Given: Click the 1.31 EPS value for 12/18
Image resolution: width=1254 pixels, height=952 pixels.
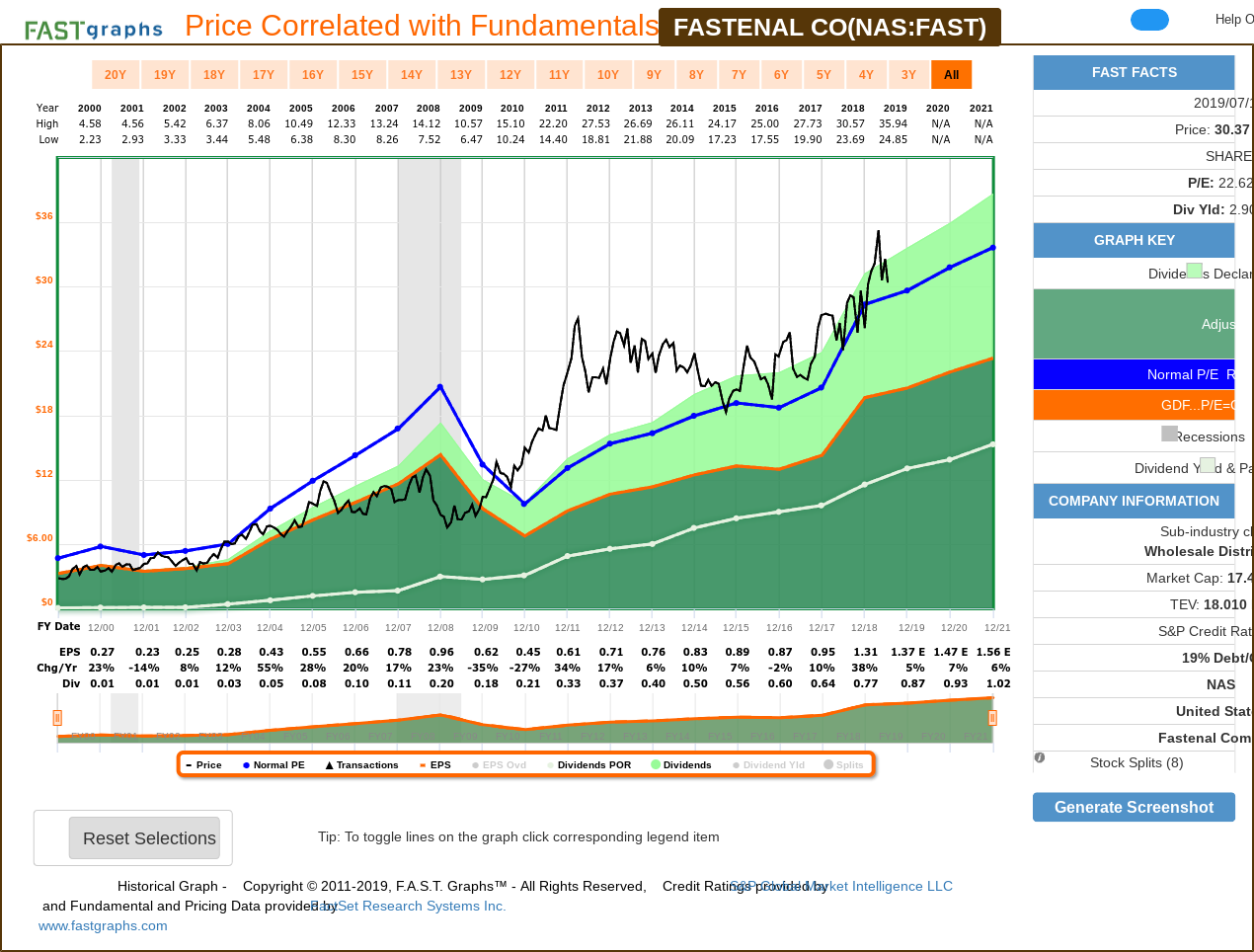Looking at the screenshot, I should click(x=865, y=652).
